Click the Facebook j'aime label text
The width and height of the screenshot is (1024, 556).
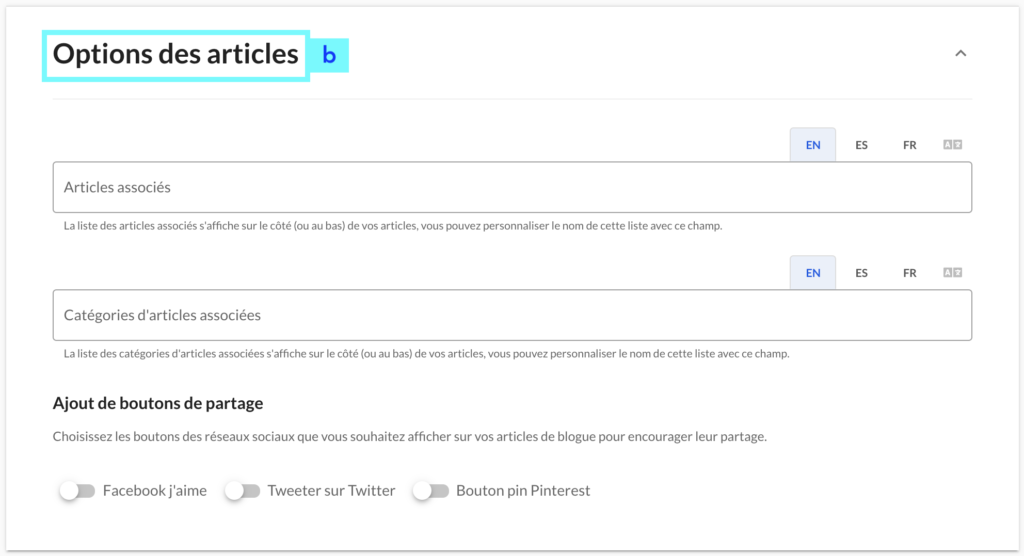(155, 491)
